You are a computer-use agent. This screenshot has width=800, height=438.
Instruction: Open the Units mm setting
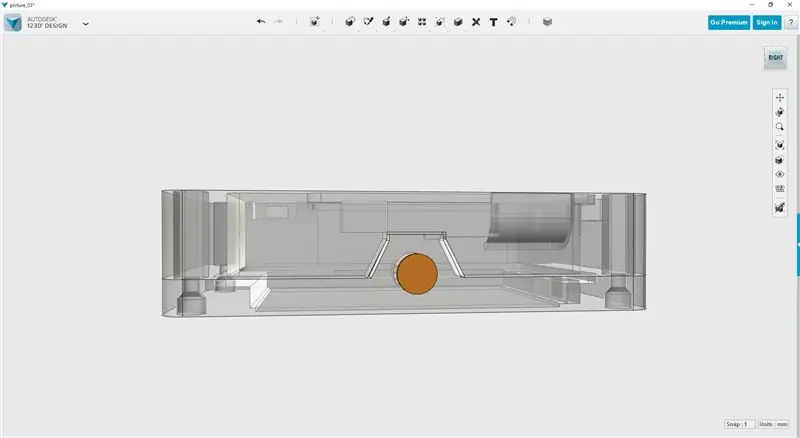pos(773,424)
